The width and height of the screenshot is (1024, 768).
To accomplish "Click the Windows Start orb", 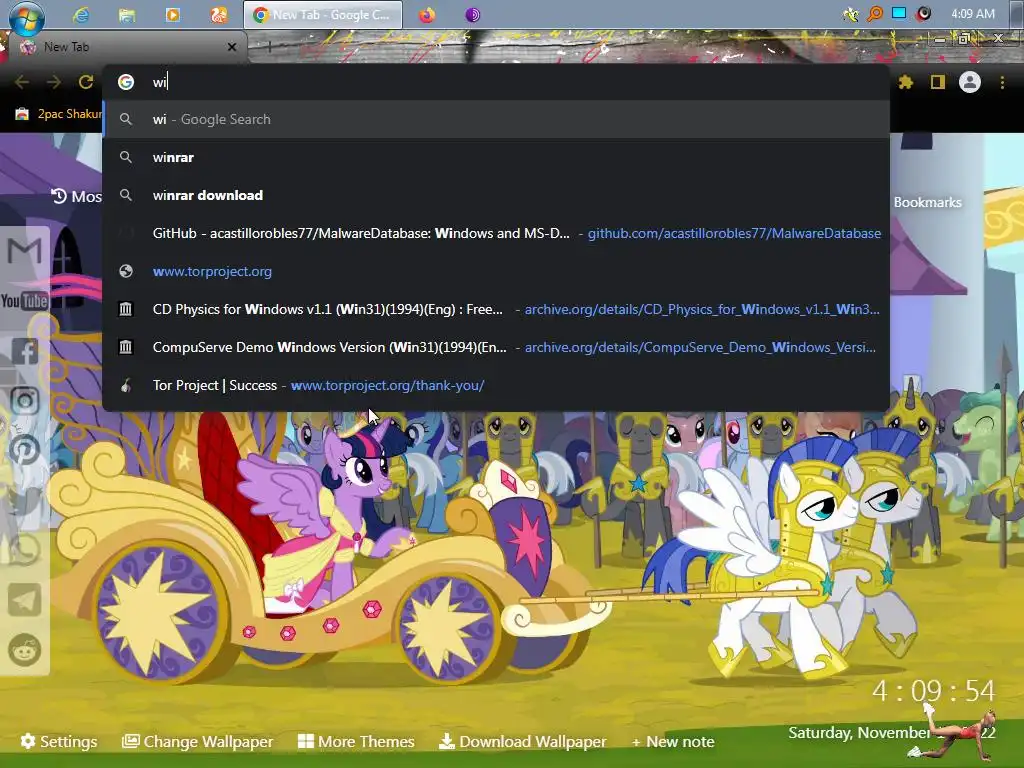I will click(27, 17).
